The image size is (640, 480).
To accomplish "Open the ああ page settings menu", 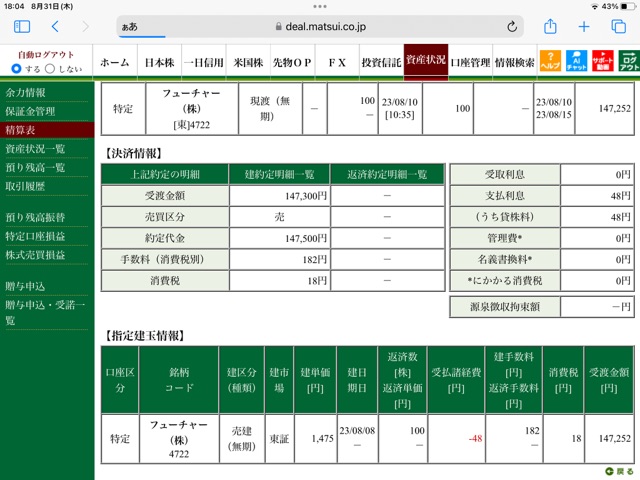I will pyautogui.click(x=129, y=27).
